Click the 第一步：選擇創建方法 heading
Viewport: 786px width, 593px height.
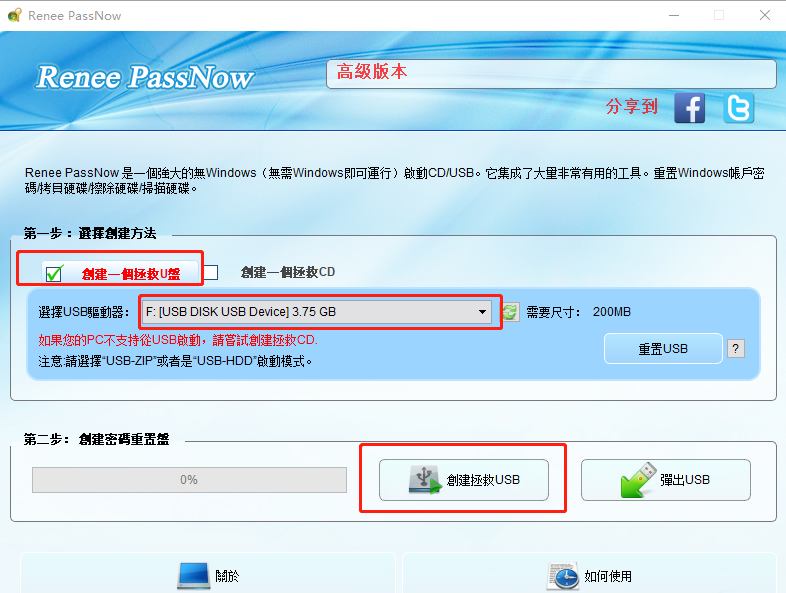[x=90, y=233]
